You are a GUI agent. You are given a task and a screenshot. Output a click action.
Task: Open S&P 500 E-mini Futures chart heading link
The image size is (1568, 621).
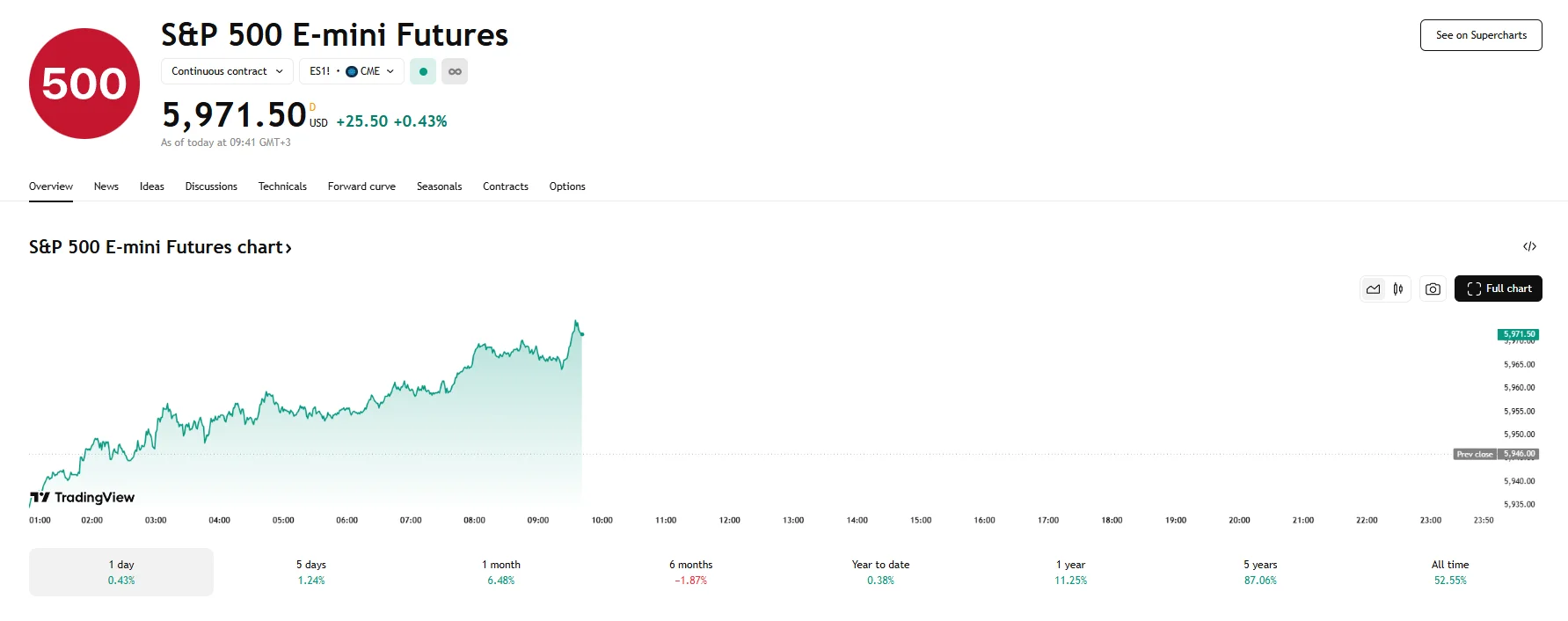click(160, 247)
